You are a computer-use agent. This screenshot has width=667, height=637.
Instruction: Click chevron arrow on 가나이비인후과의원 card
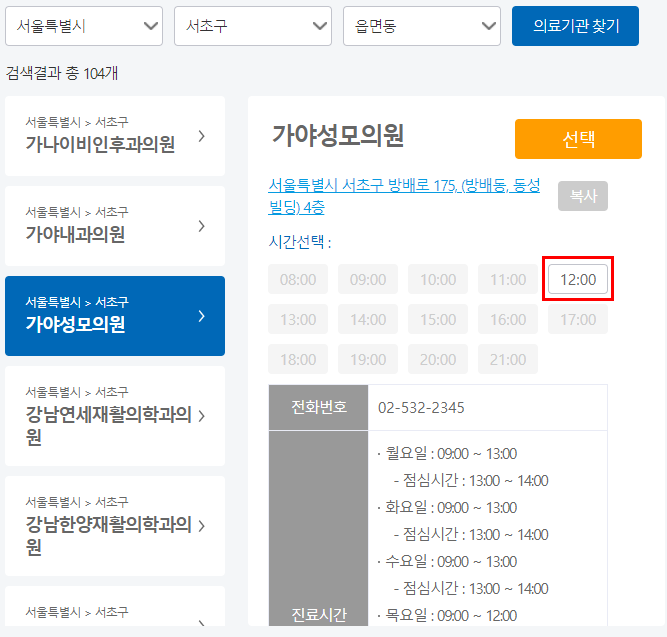pos(202,137)
